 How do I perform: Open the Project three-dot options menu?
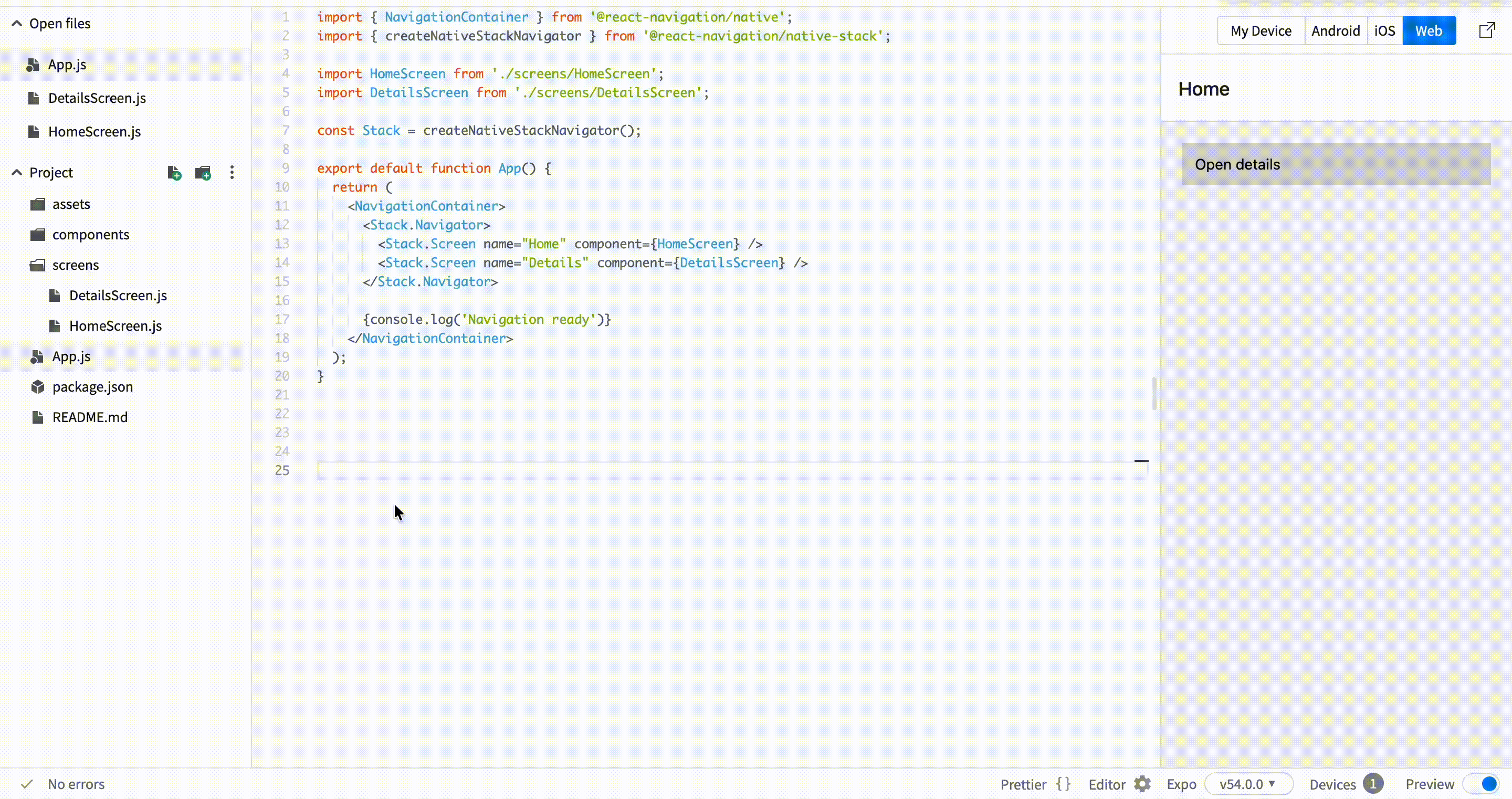coord(232,173)
